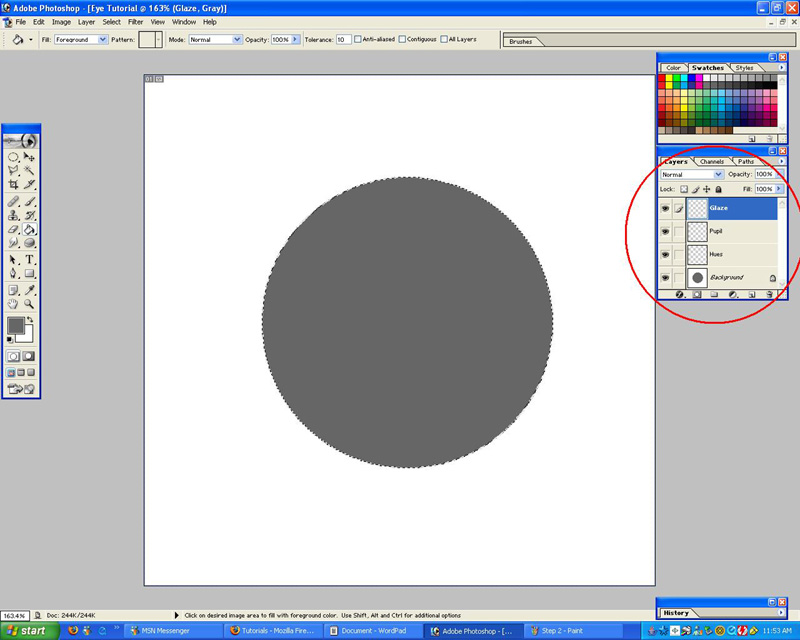Screen dimensions: 800x640
Task: Open the options bar Opacity slider arrow
Action: [295, 39]
